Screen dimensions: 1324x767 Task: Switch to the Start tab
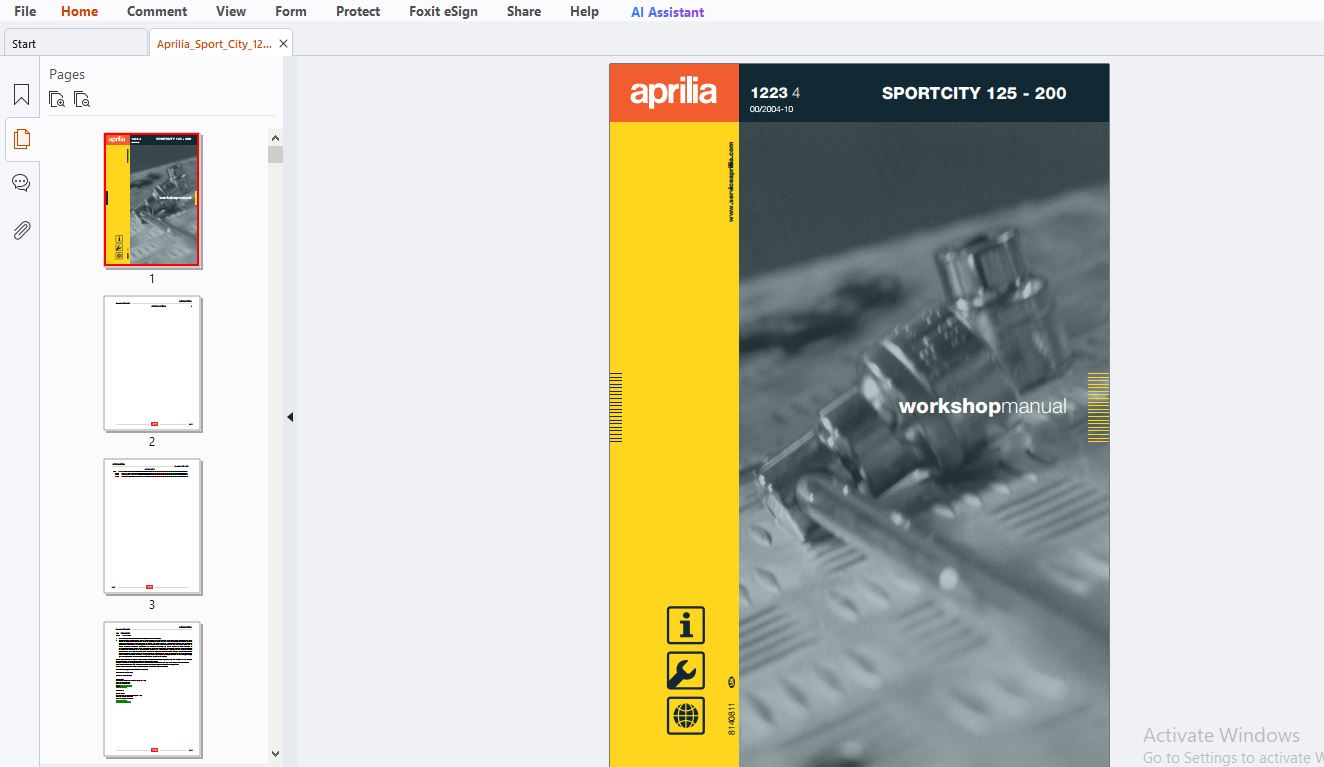pyautogui.click(x=75, y=43)
